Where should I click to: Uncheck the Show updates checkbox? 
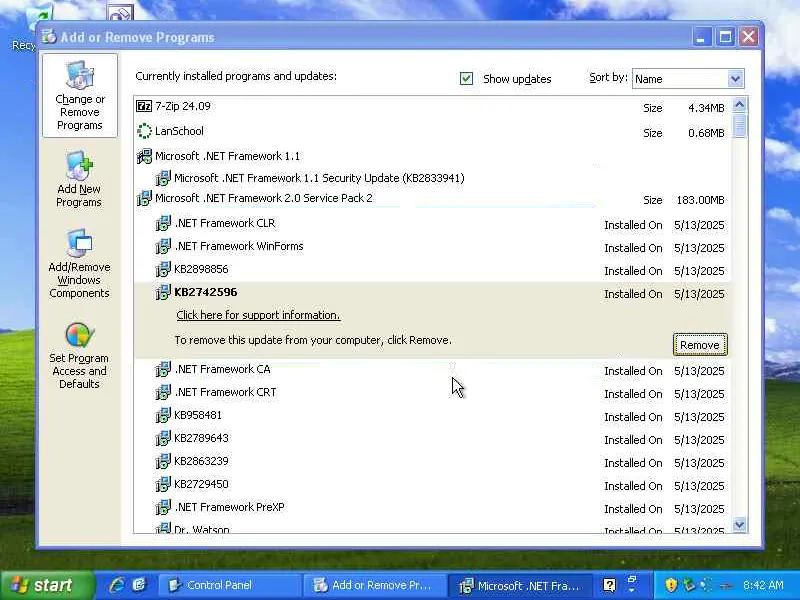click(x=466, y=79)
